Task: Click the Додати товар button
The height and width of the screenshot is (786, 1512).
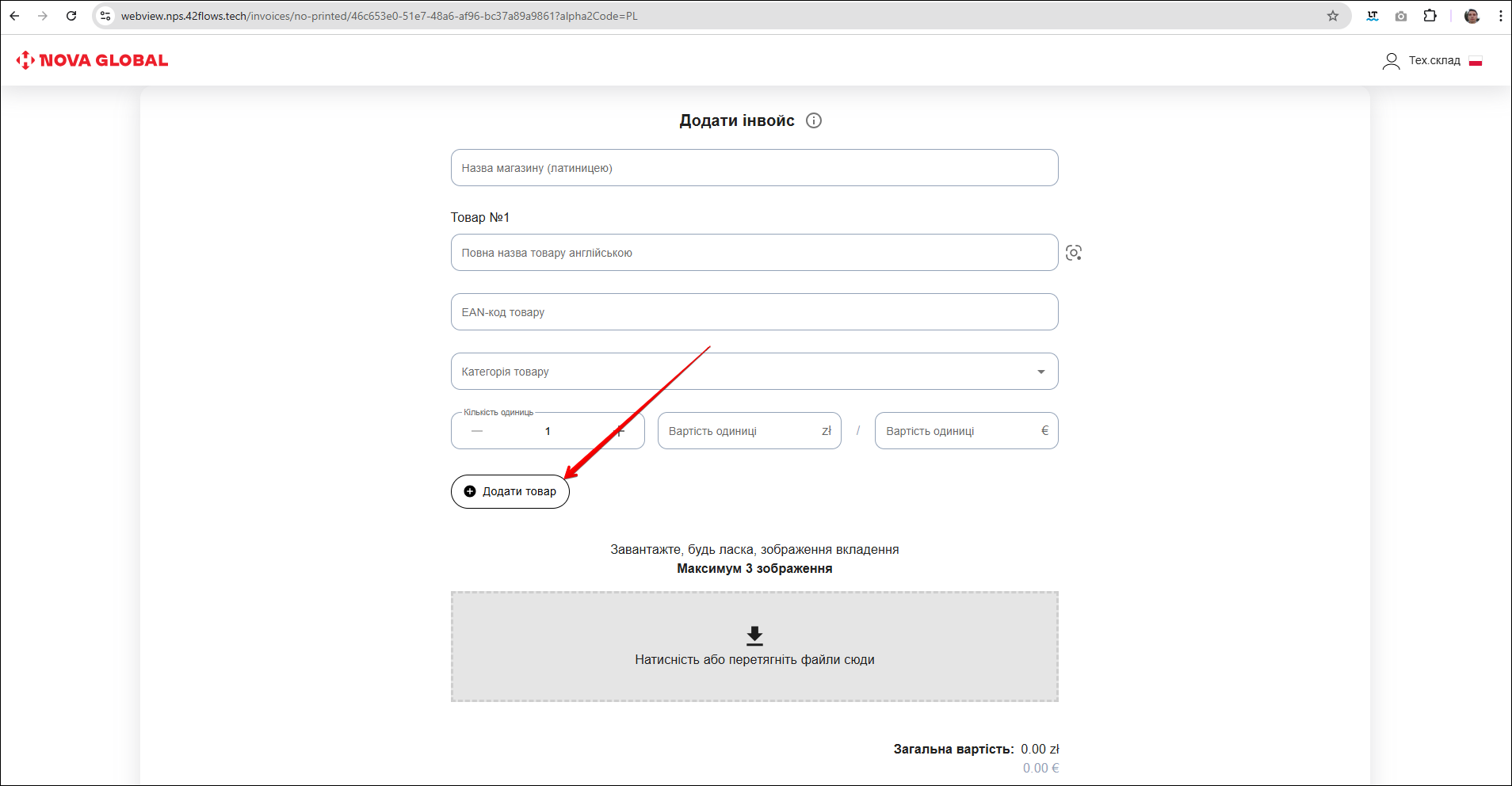Action: click(x=510, y=491)
